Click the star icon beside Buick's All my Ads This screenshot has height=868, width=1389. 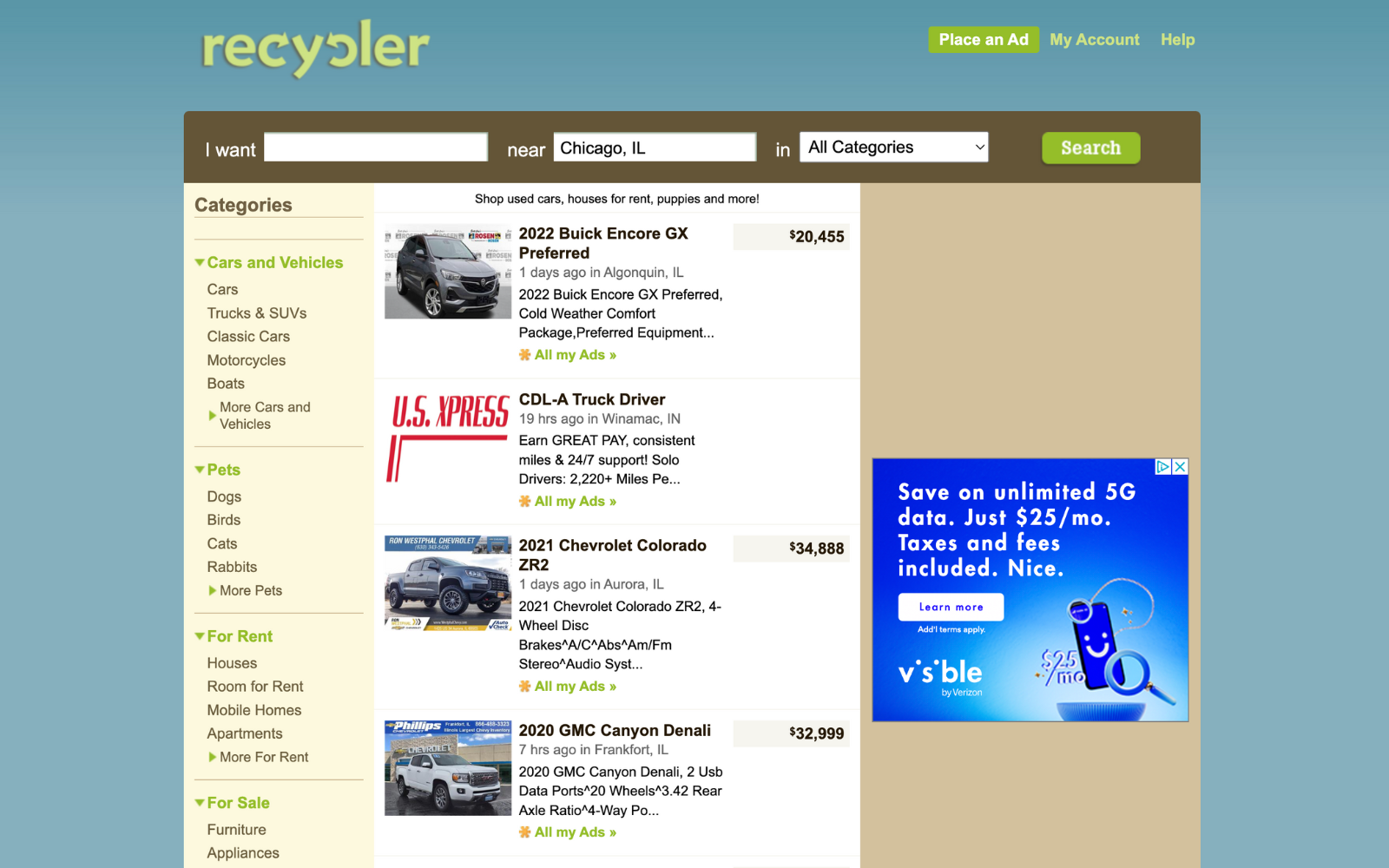click(525, 355)
